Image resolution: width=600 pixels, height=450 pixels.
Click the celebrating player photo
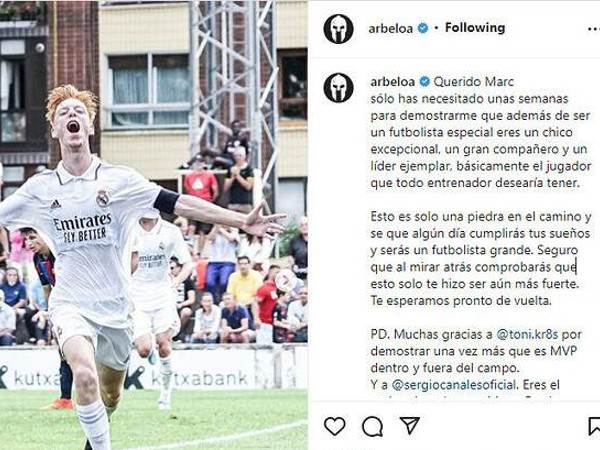[x=154, y=225]
